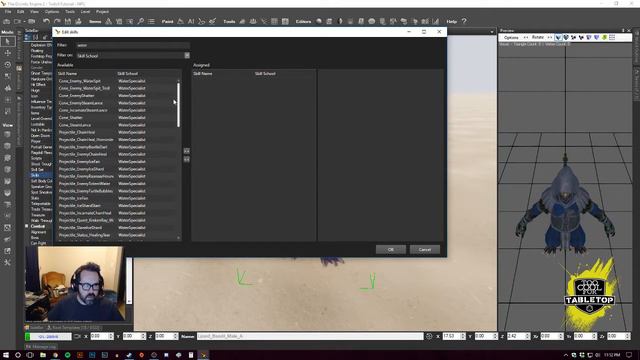Open Task View on the taskbar
This screenshot has width=640, height=360.
coord(30,355)
